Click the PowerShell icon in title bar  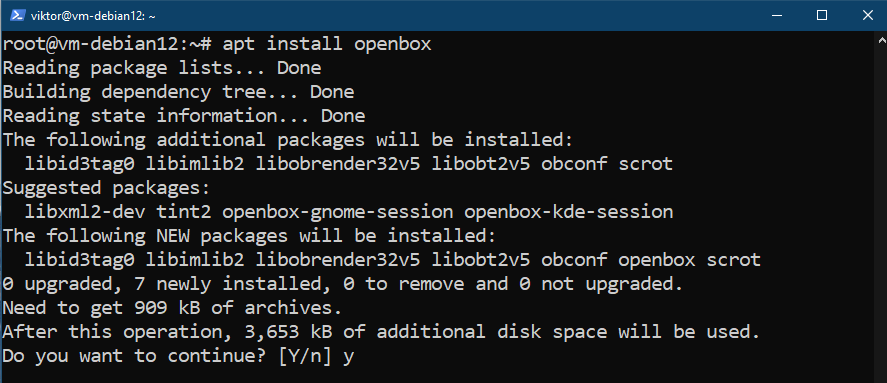[18, 15]
